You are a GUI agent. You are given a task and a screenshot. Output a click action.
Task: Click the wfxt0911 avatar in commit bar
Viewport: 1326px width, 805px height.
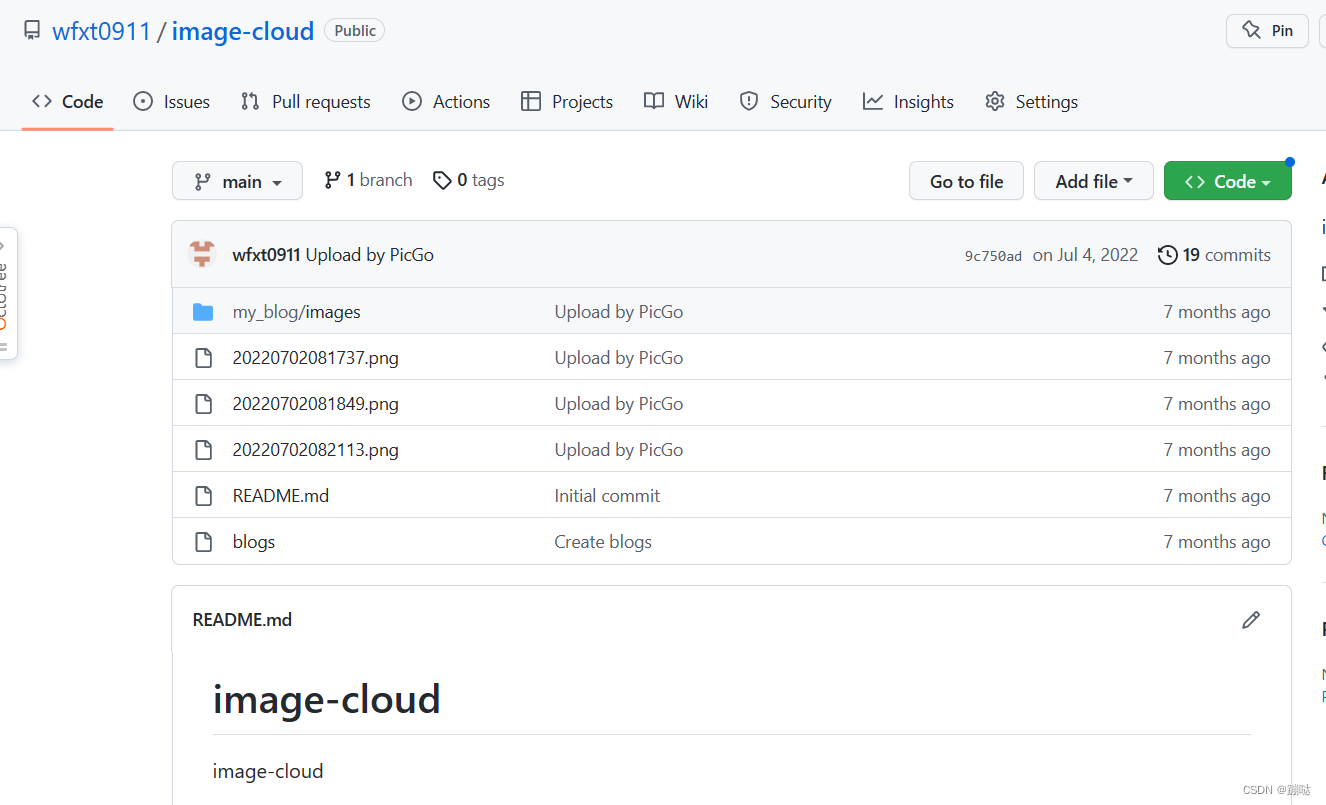(203, 254)
